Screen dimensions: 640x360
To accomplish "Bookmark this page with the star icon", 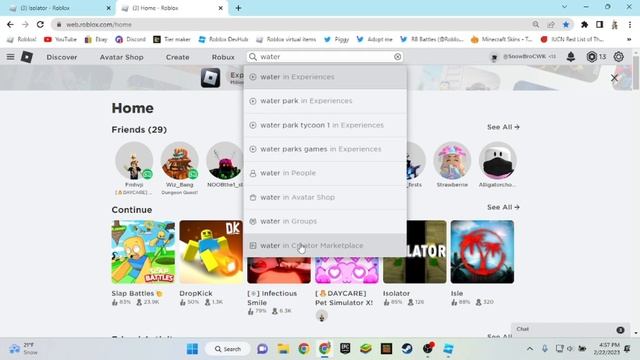I will click(x=566, y=24).
